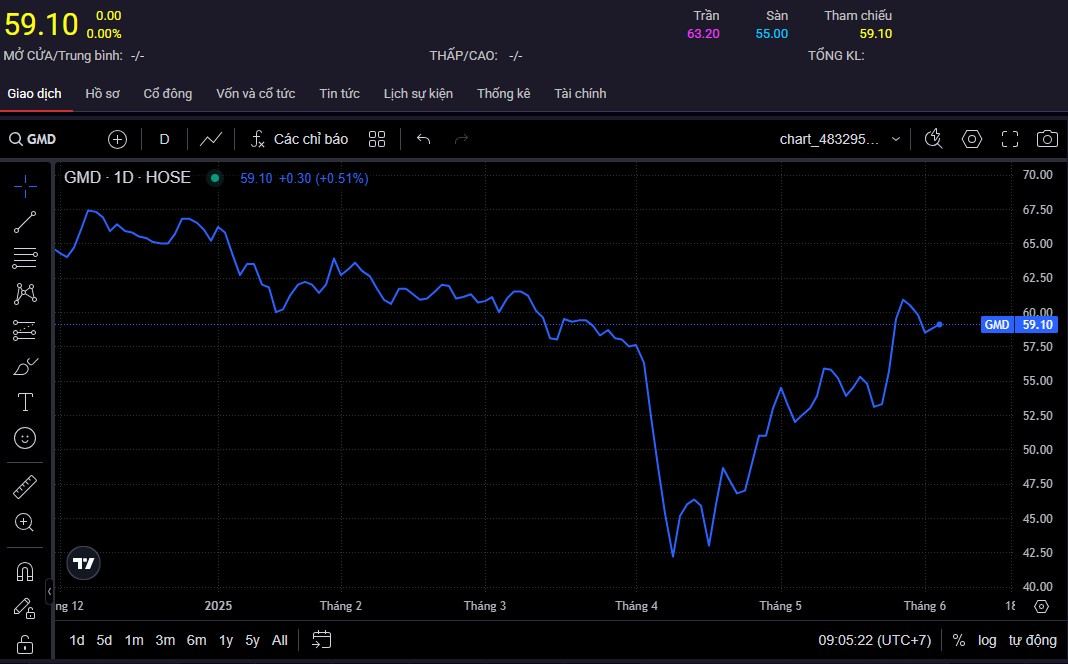Screen dimensions: 1068x664
Task: Toggle percentage scale % button
Action: (x=959, y=640)
